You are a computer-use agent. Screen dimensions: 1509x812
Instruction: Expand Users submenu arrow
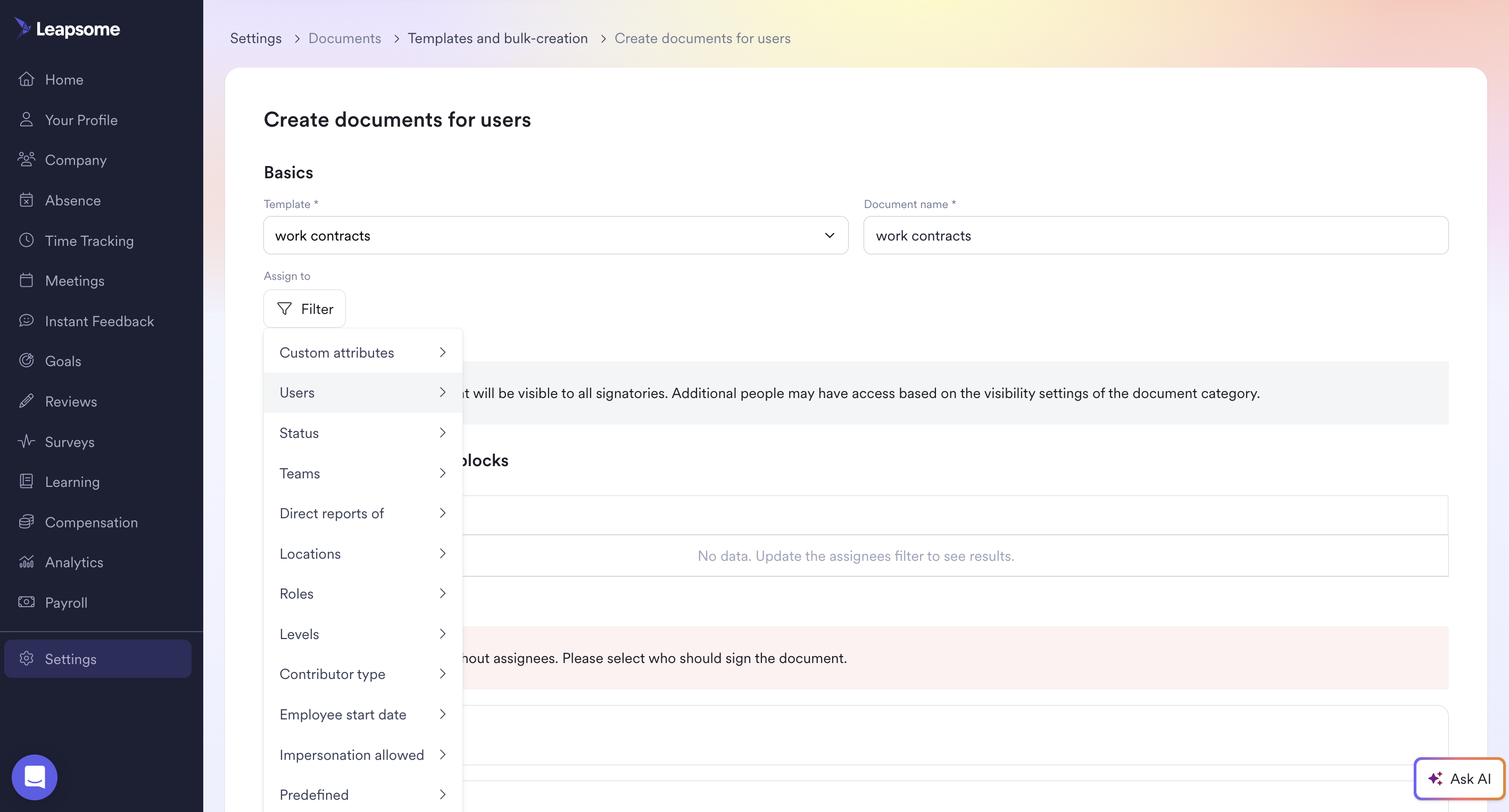tap(443, 392)
